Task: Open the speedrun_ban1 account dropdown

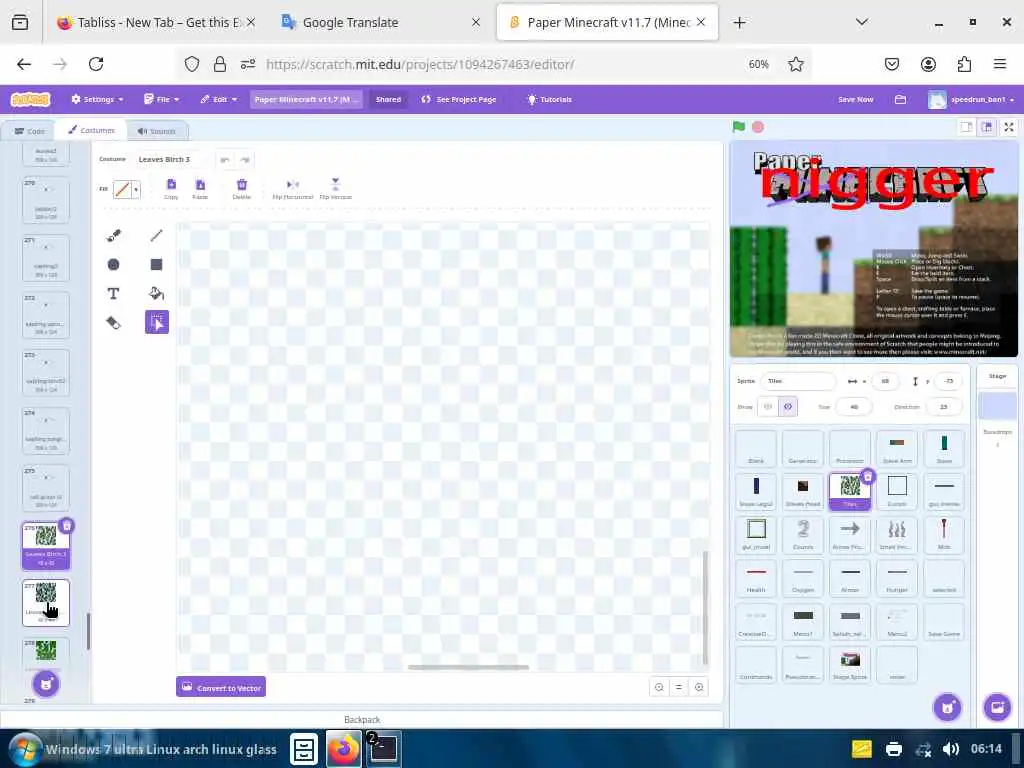Action: (971, 99)
